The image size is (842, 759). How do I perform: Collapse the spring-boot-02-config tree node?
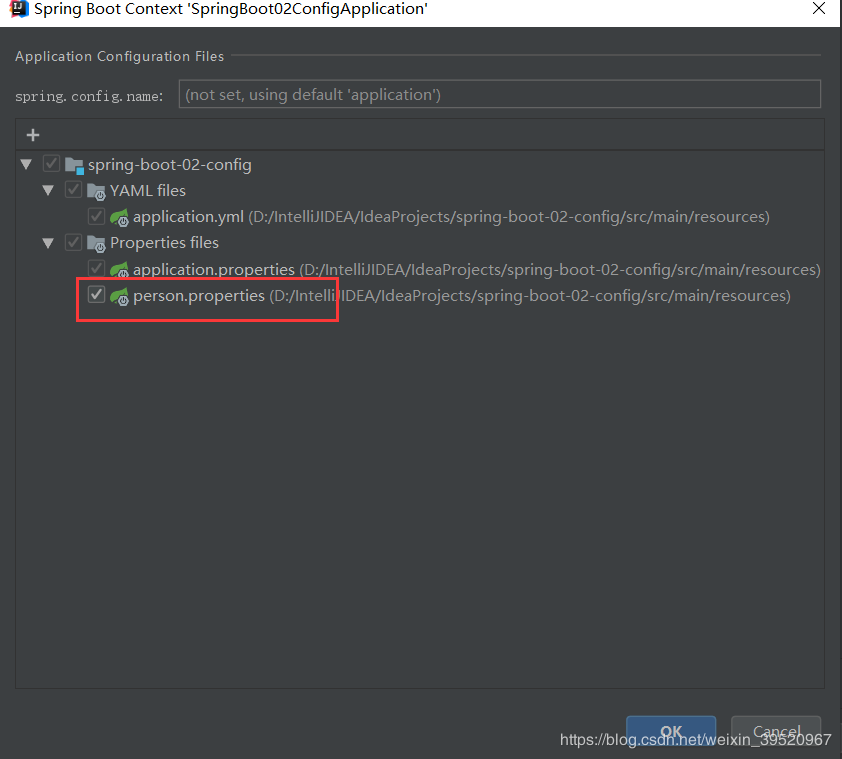(26, 164)
